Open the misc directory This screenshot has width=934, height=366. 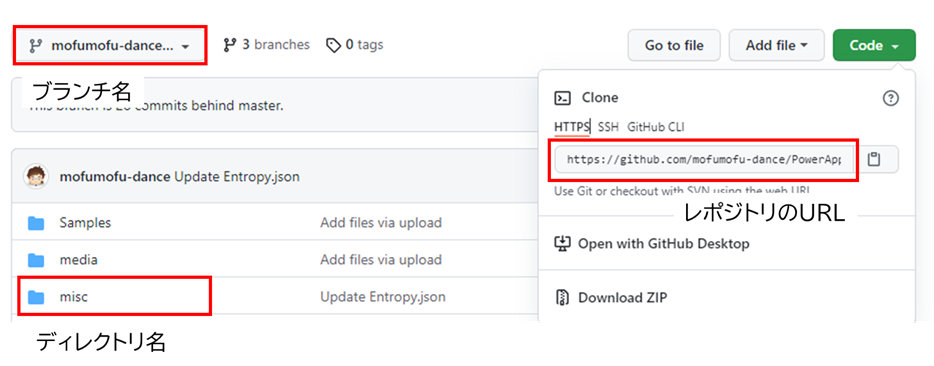coord(74,296)
